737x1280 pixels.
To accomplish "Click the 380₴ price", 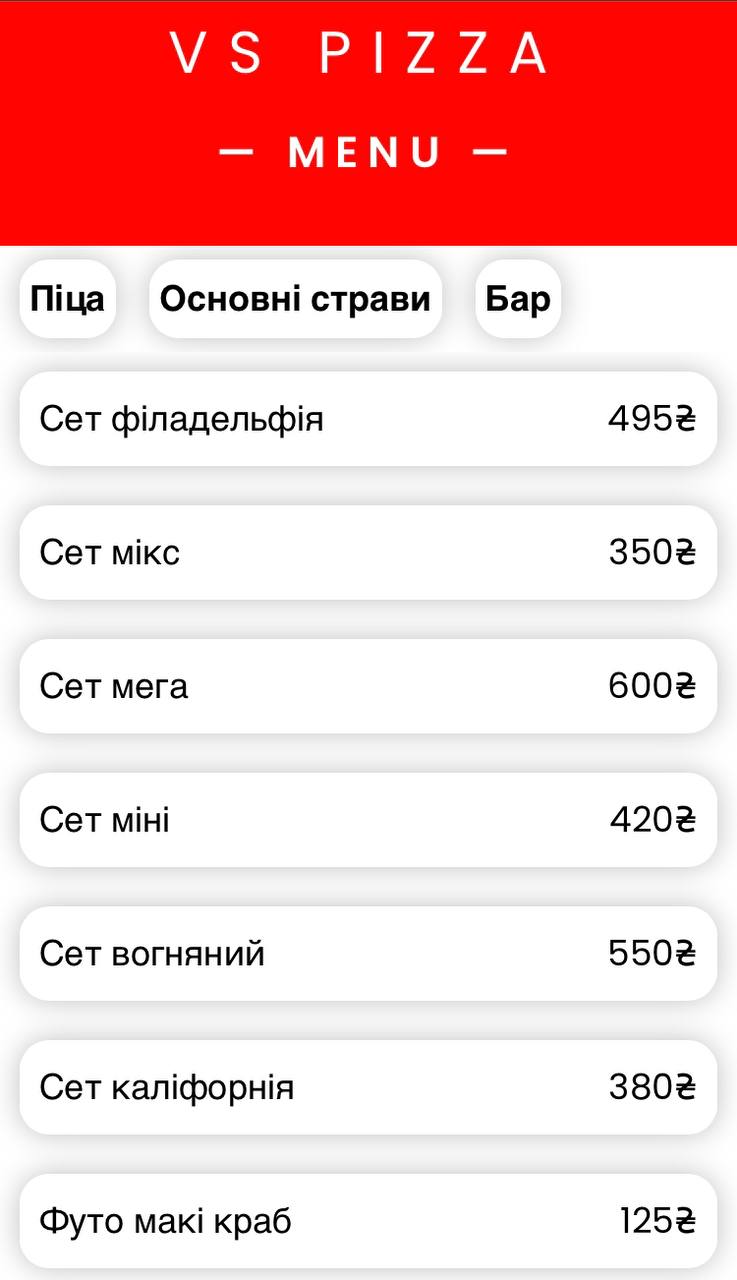I will click(x=652, y=1087).
